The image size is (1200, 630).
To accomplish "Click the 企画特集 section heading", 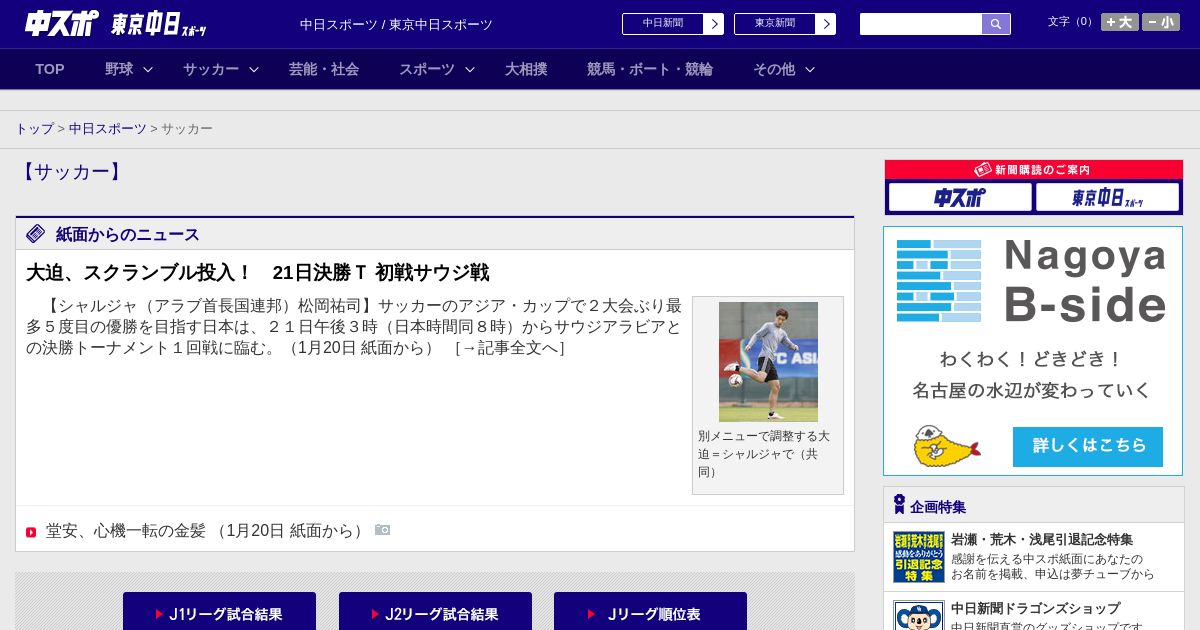I will (x=938, y=507).
